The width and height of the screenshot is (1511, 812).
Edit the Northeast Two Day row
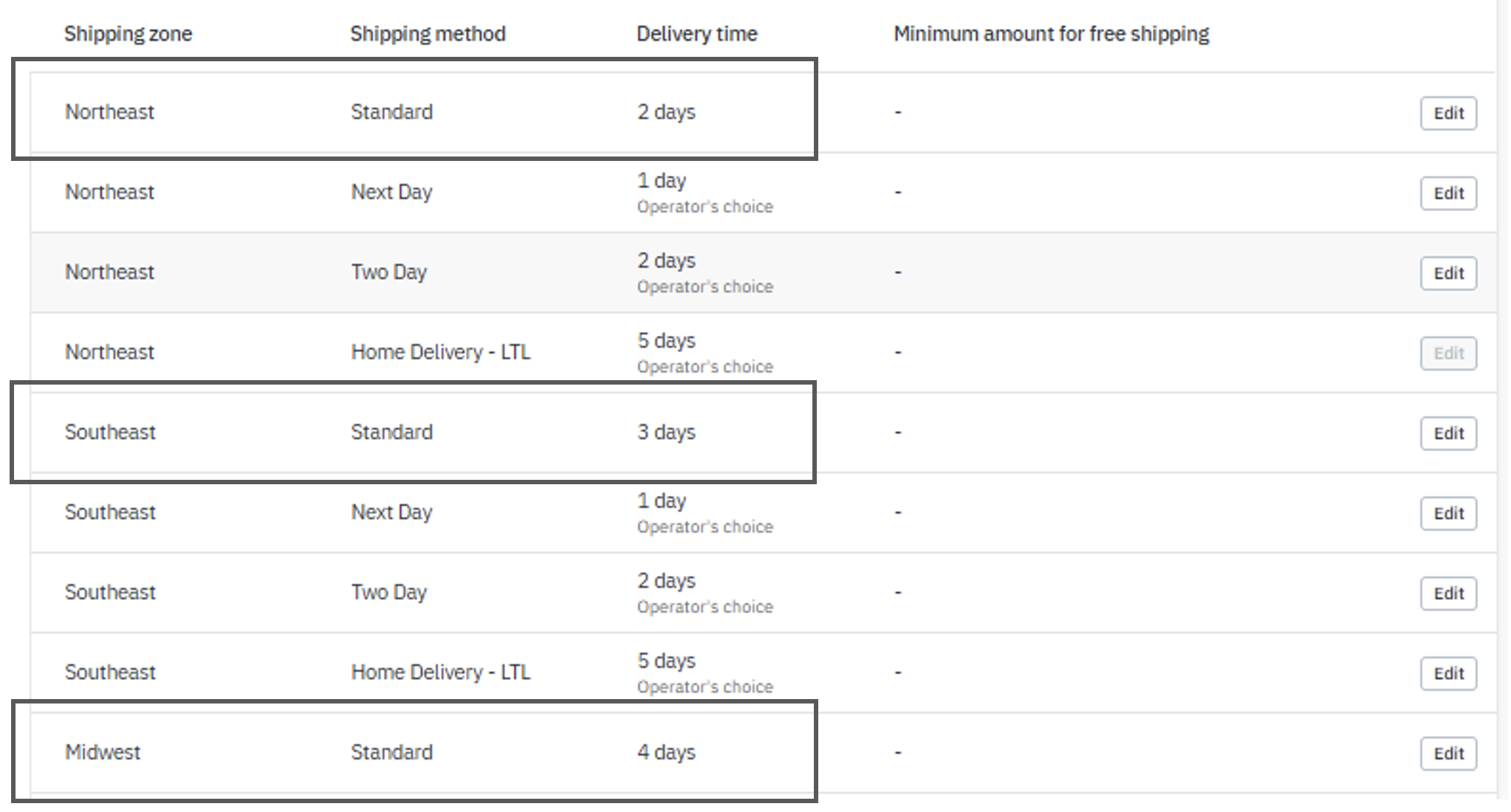1448,273
